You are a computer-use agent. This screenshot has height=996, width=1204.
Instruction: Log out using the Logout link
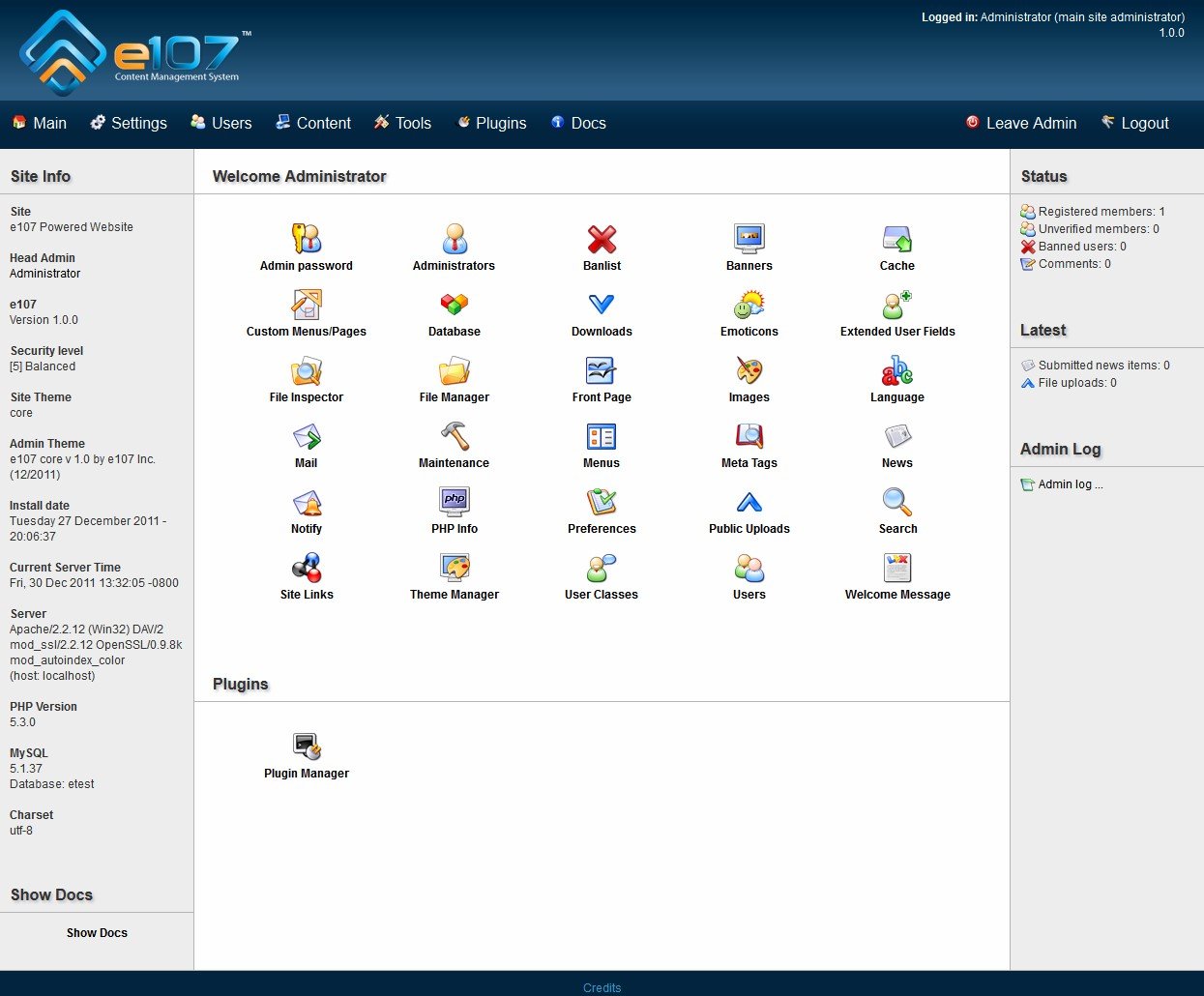coord(1135,123)
